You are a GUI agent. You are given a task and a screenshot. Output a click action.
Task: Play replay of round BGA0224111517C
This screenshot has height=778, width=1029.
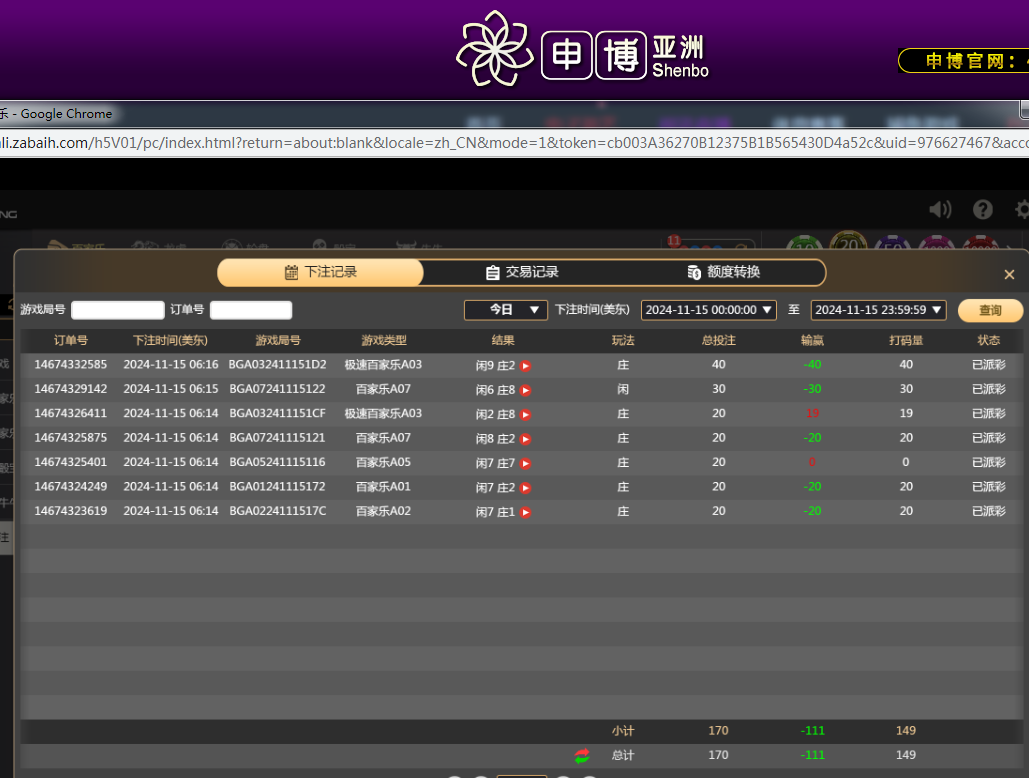point(525,512)
